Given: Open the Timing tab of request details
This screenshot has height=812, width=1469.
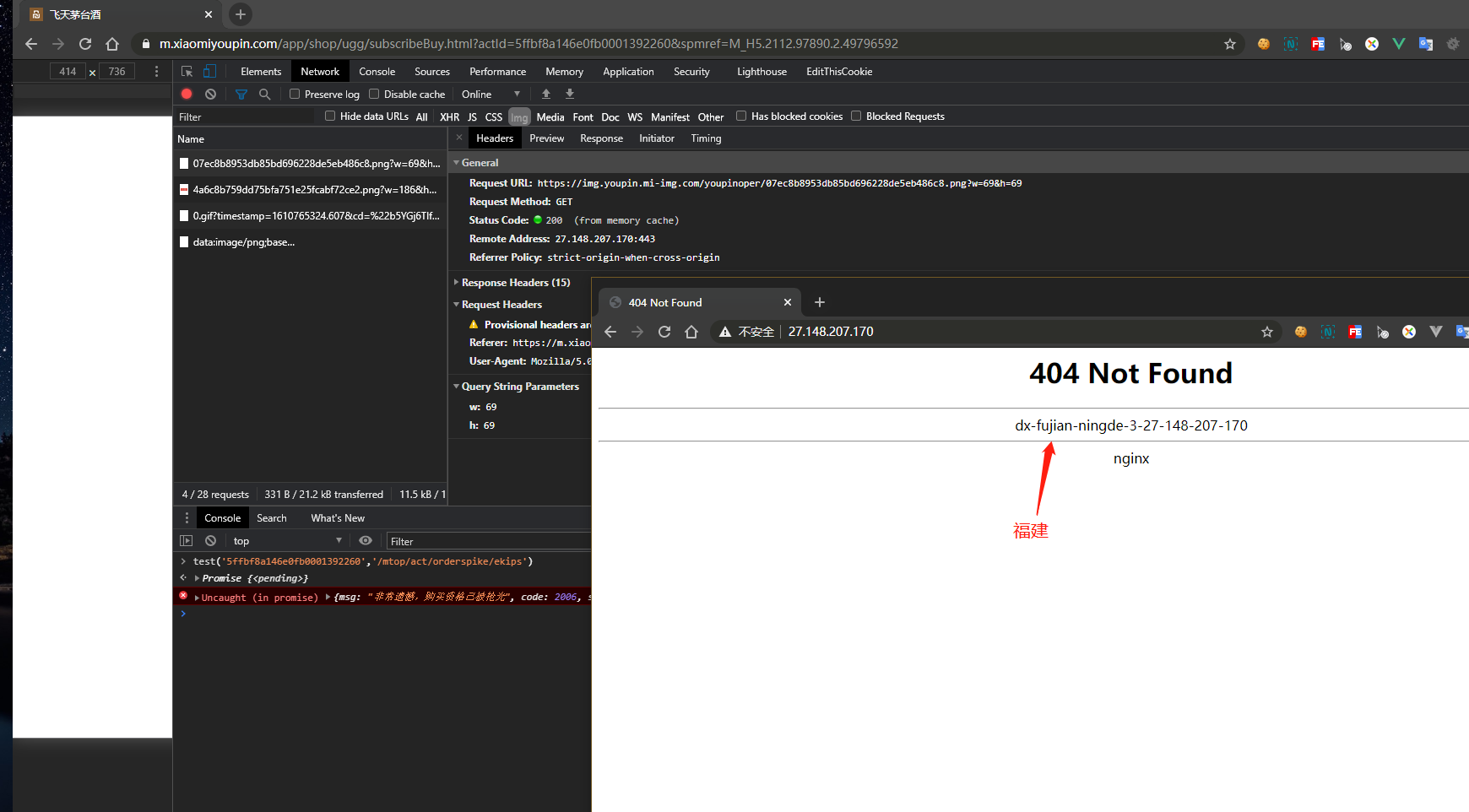Looking at the screenshot, I should click(x=706, y=138).
